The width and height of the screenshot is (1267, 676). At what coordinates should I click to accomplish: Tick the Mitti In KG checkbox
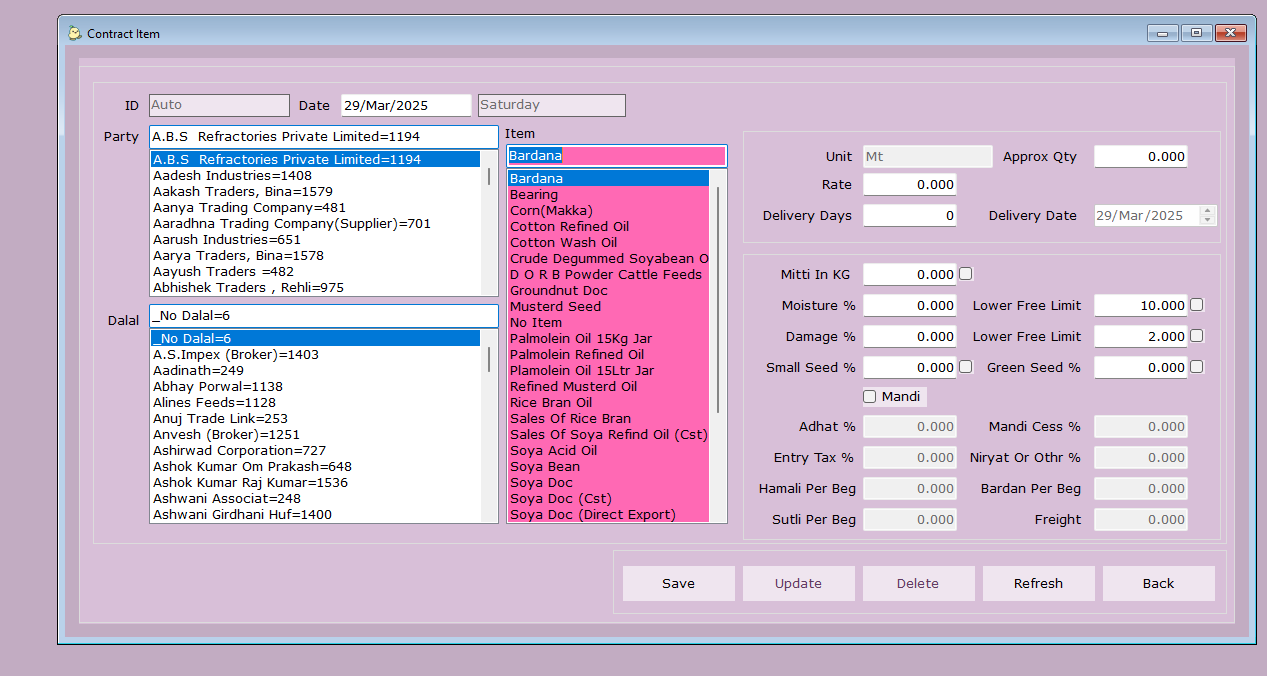(966, 274)
